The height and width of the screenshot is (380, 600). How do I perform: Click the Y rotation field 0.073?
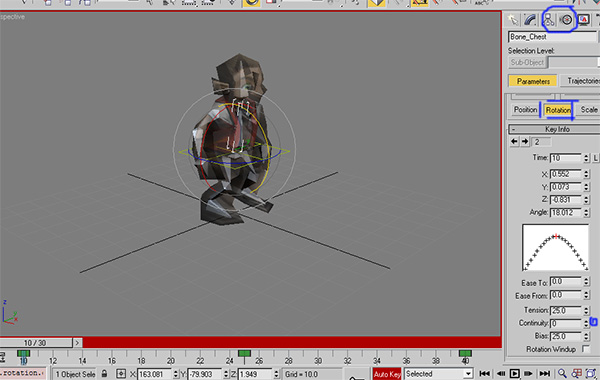click(566, 187)
